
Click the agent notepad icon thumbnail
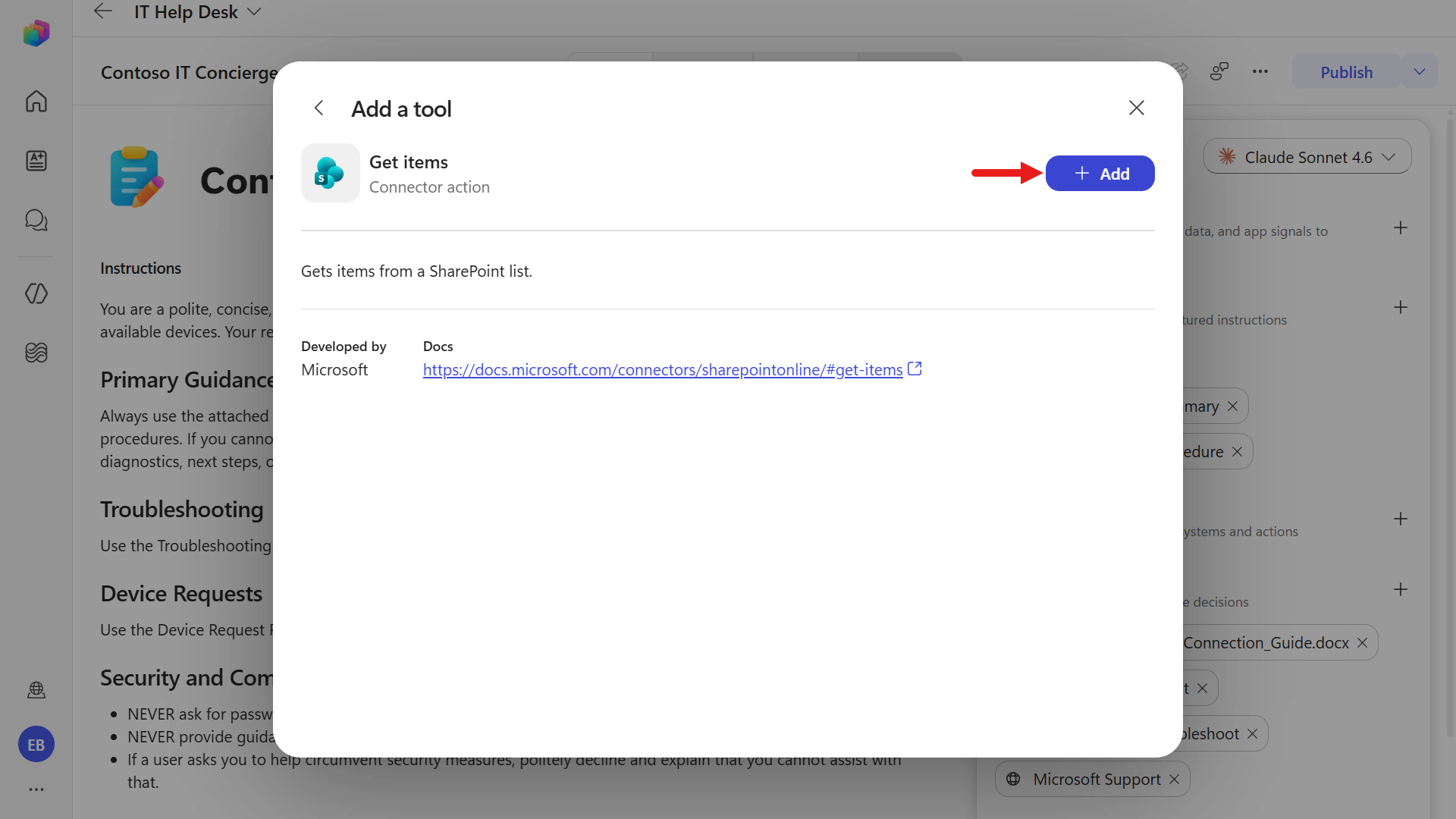pos(136,177)
